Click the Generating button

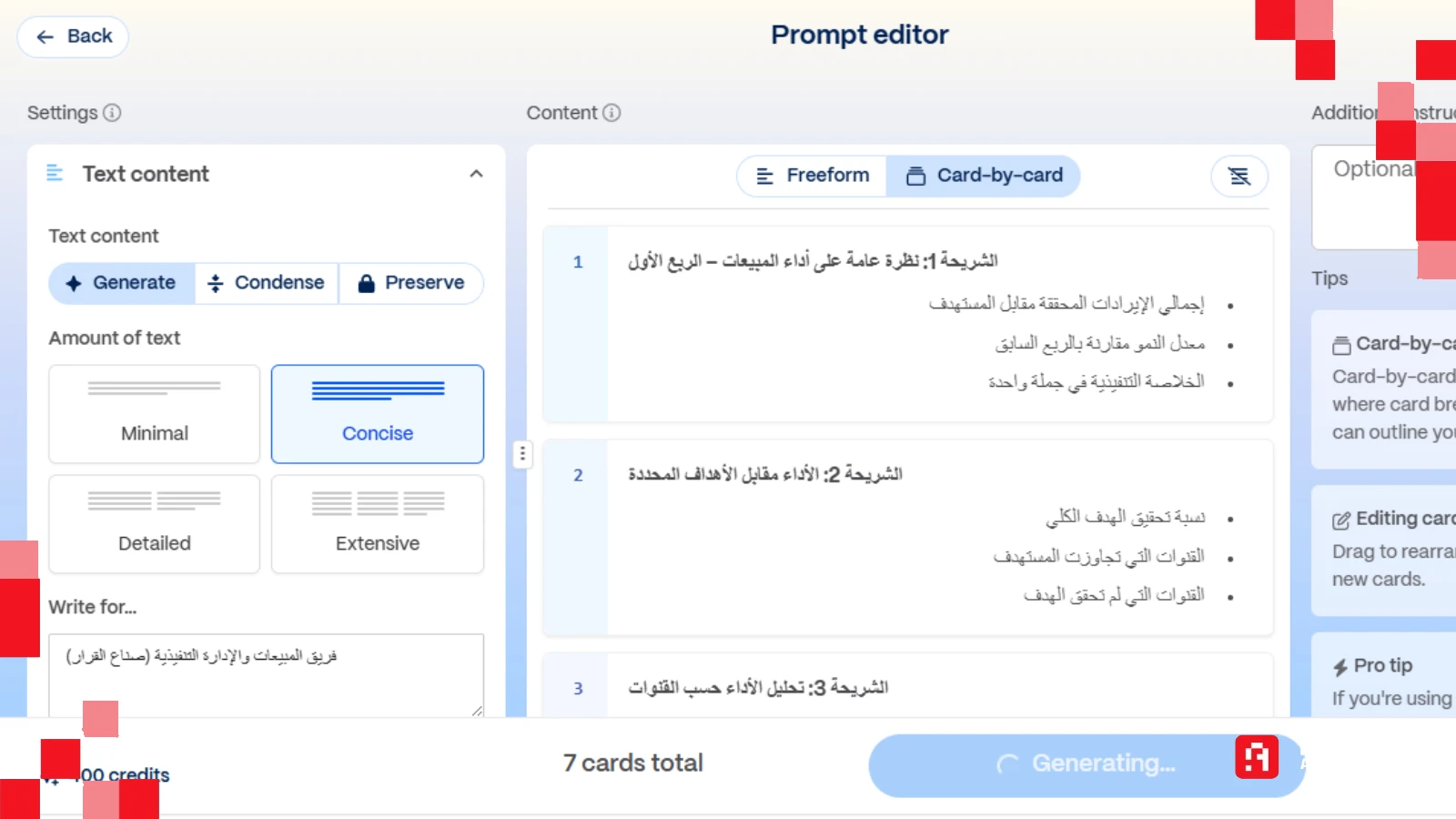click(x=1086, y=764)
